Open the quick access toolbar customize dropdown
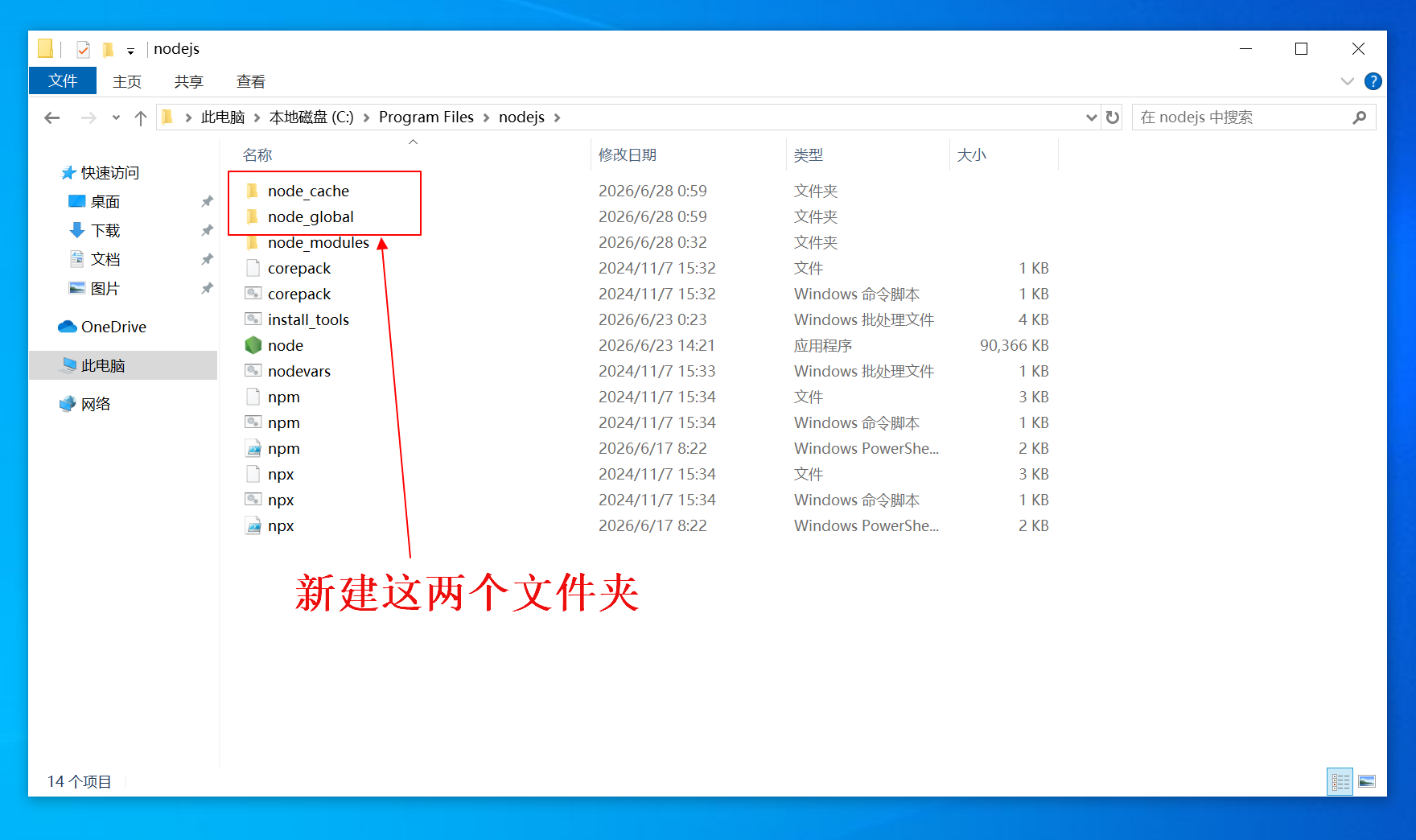Viewport: 1416px width, 840px height. coord(130,51)
